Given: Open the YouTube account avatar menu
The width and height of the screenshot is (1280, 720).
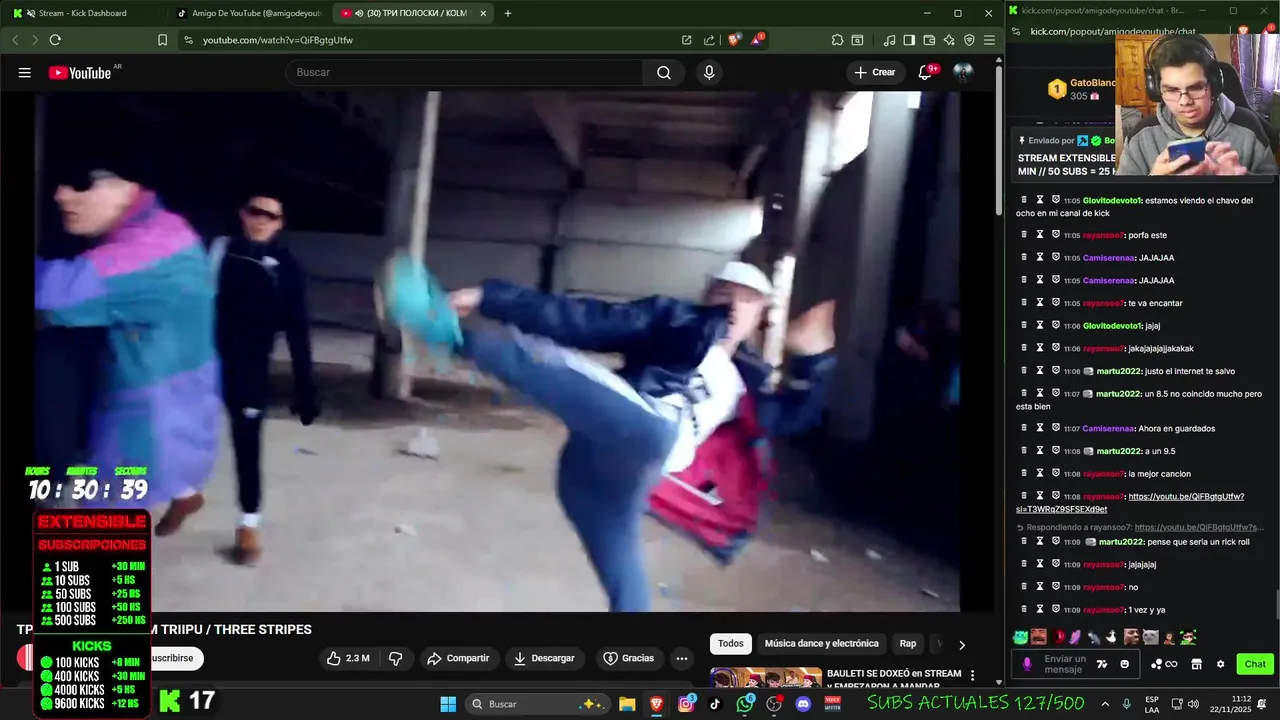Looking at the screenshot, I should [x=963, y=72].
